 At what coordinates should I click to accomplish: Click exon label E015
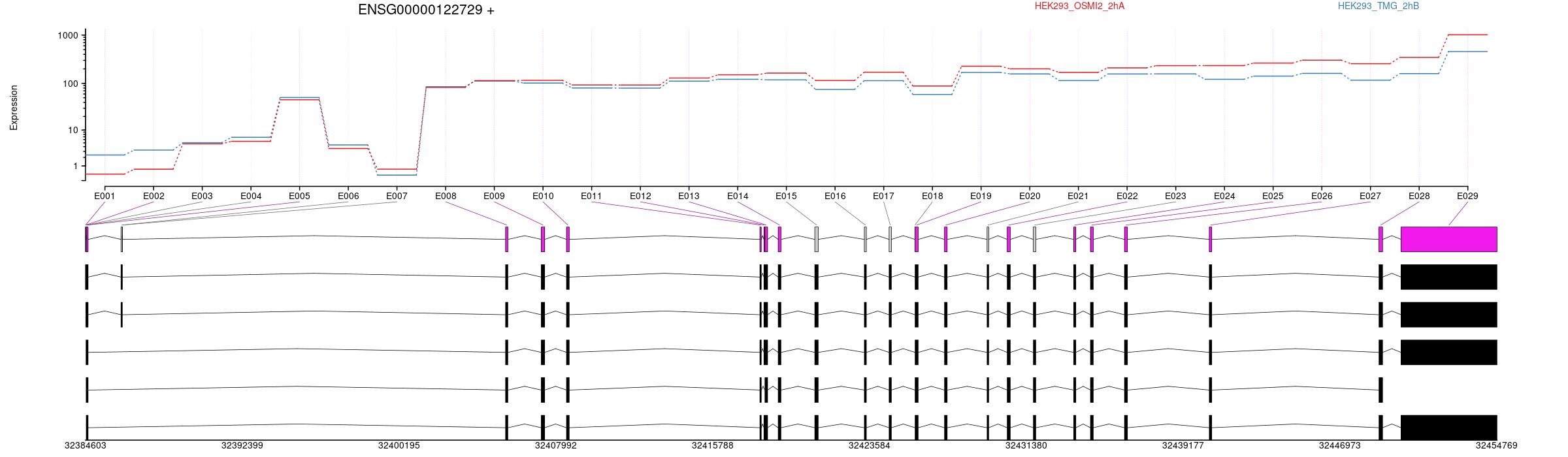coord(786,196)
